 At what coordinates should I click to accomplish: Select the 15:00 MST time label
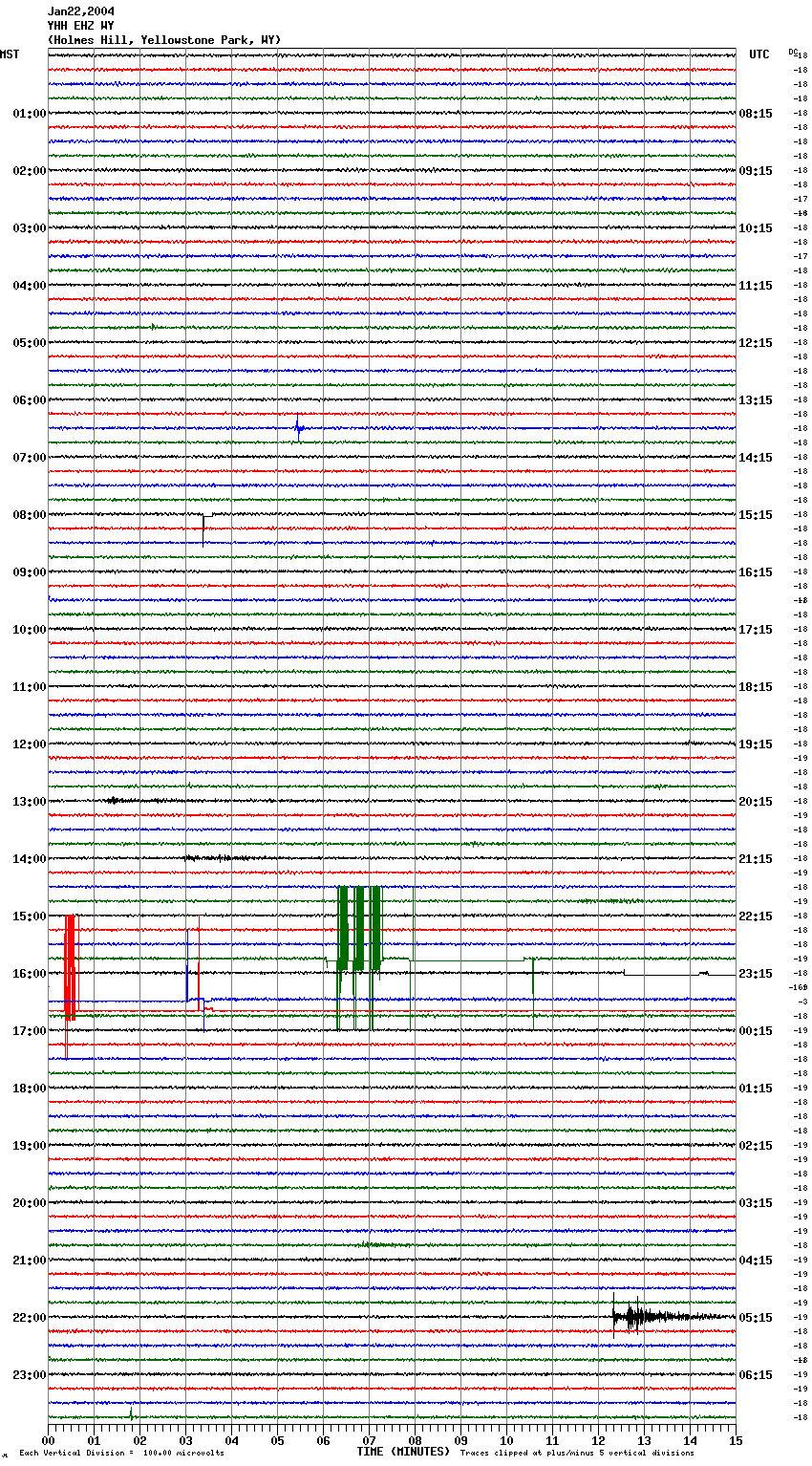click(30, 916)
